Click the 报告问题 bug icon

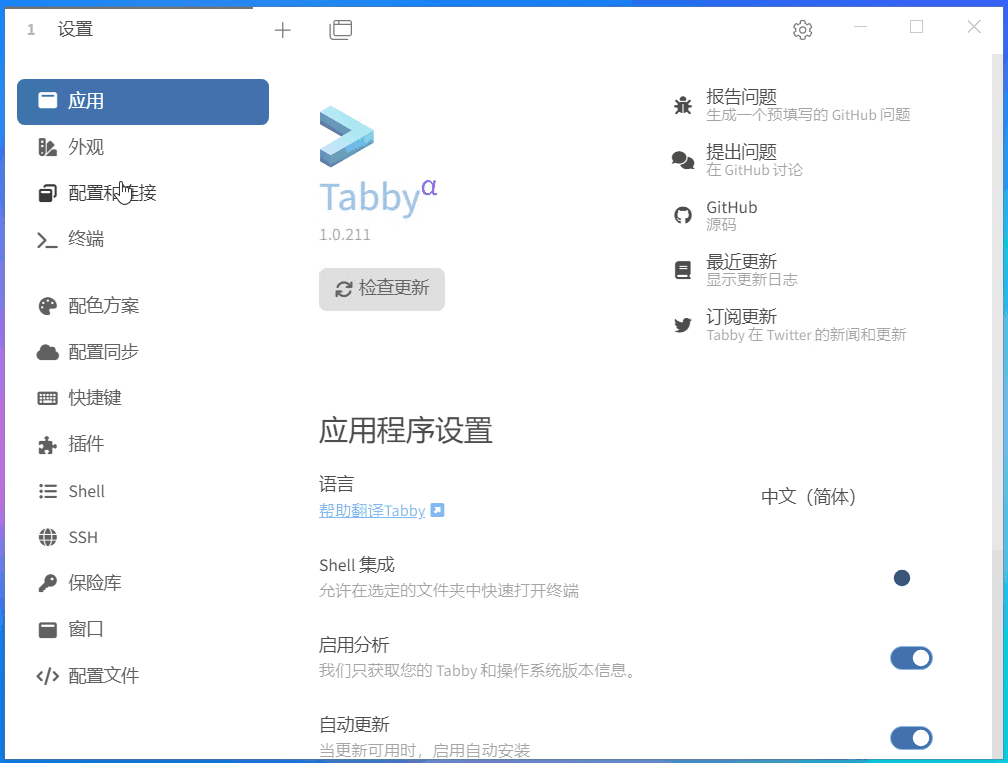(x=682, y=103)
